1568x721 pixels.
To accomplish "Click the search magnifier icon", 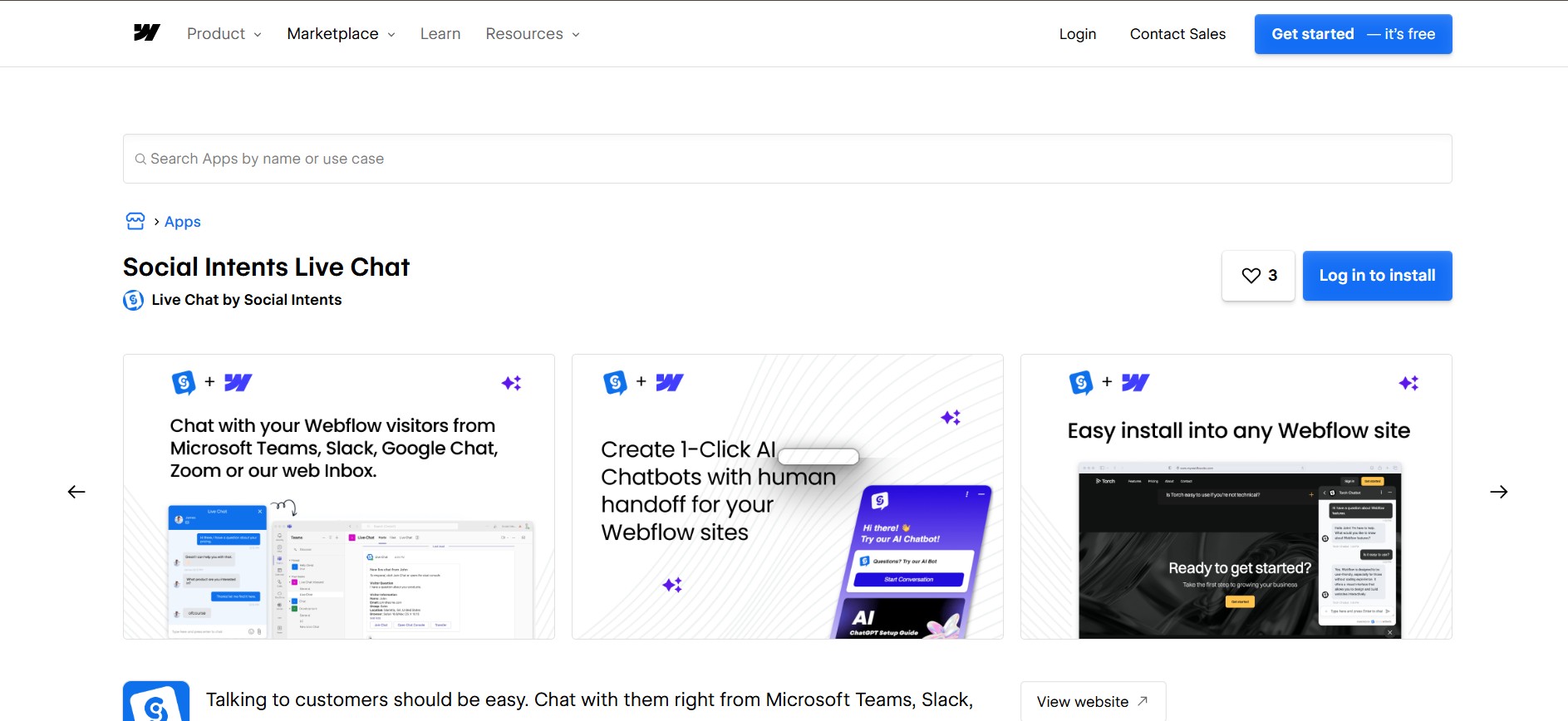I will (140, 159).
